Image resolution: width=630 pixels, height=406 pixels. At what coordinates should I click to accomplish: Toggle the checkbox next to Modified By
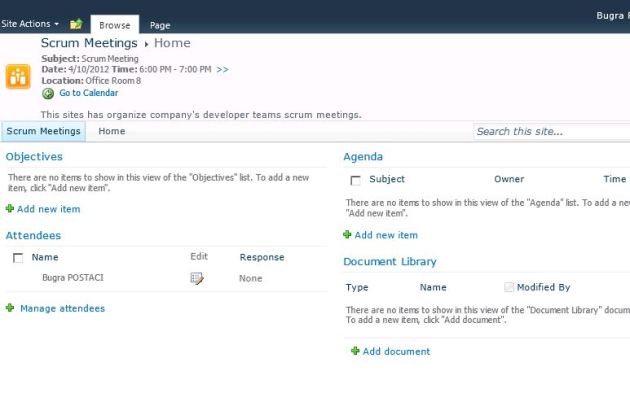(509, 287)
